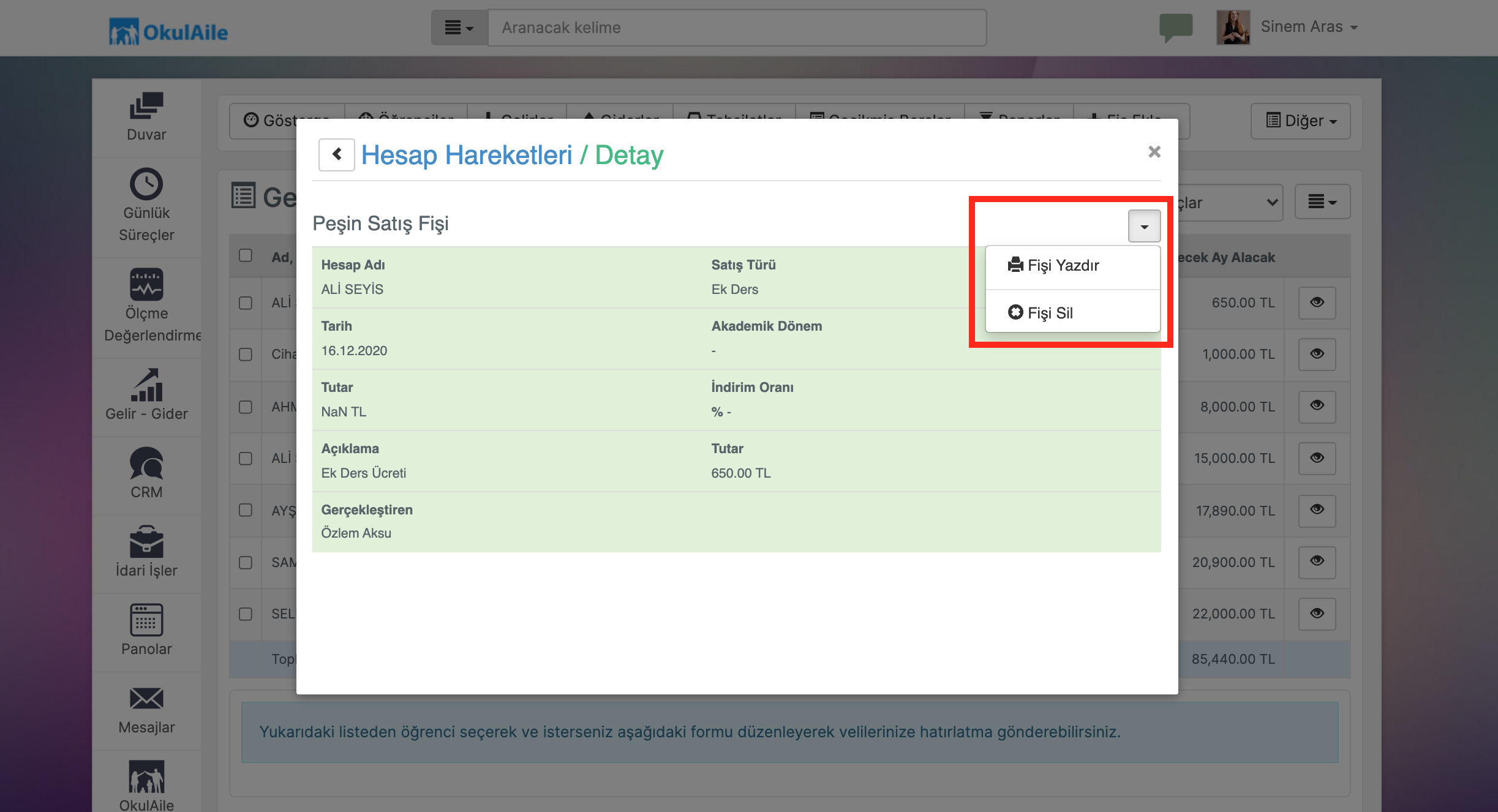
Task: Go back with the modal arrow button
Action: (336, 154)
